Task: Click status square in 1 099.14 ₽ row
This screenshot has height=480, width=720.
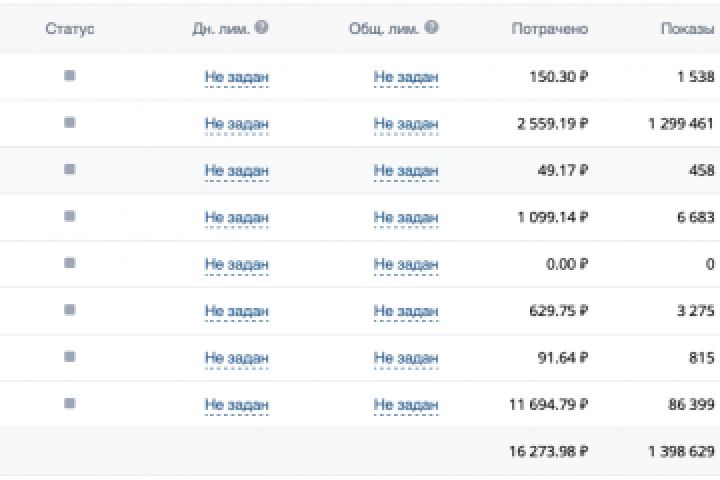Action: 69,216
